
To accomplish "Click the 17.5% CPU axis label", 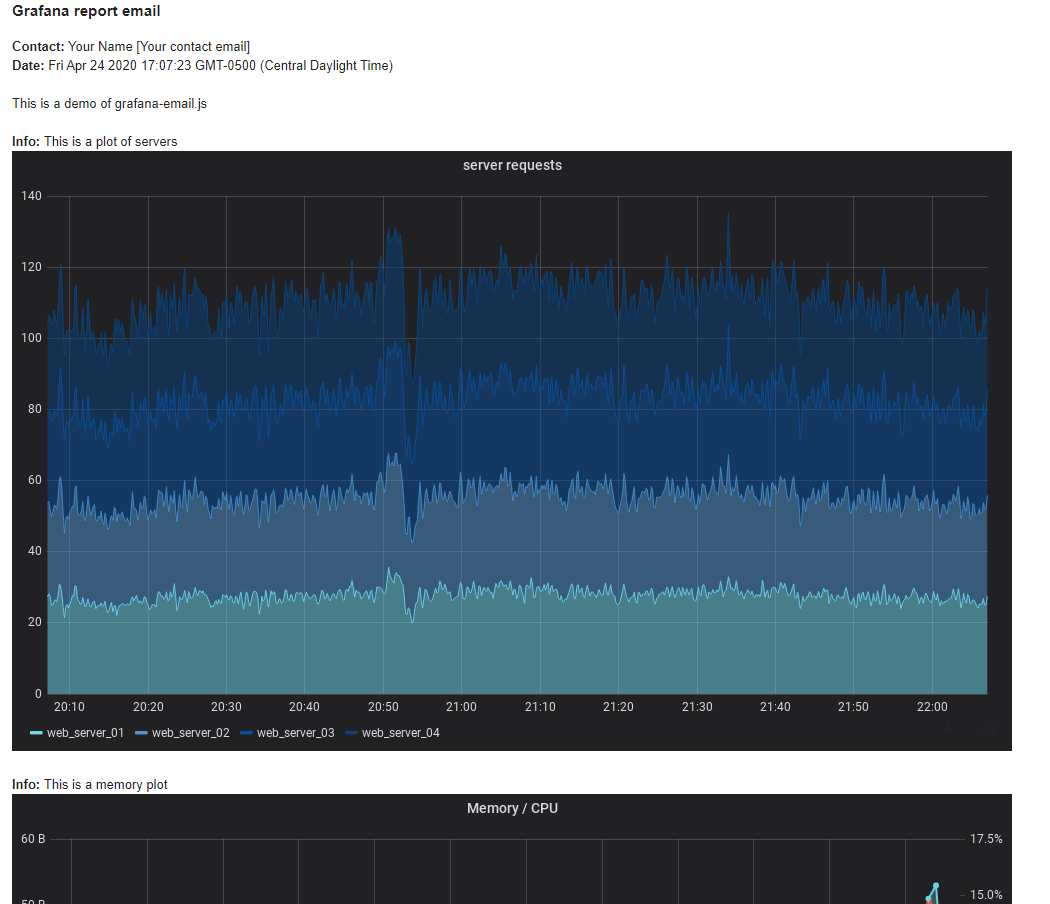I will (x=986, y=839).
